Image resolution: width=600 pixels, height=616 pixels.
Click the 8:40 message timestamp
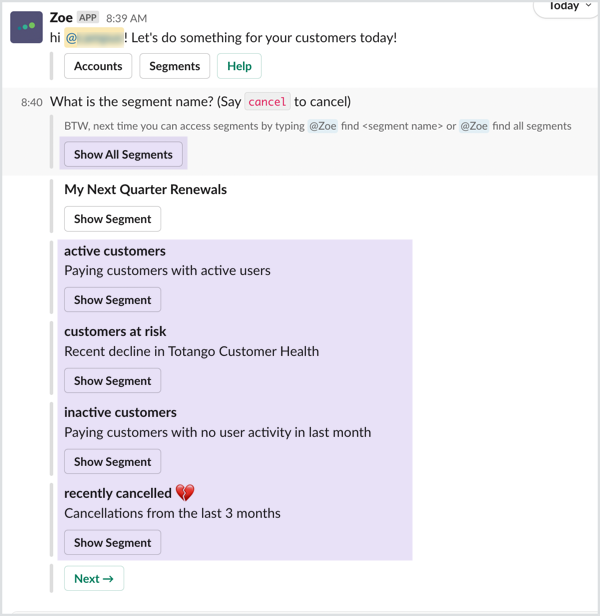[32, 103]
